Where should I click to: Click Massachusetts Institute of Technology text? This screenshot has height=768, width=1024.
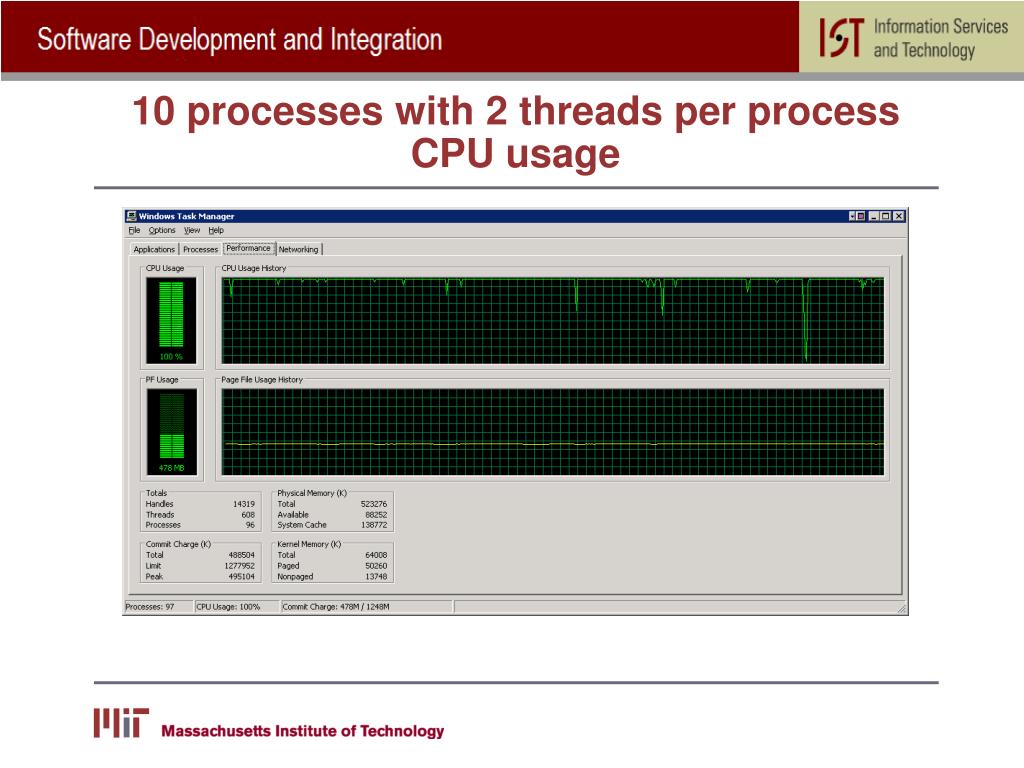(x=302, y=731)
